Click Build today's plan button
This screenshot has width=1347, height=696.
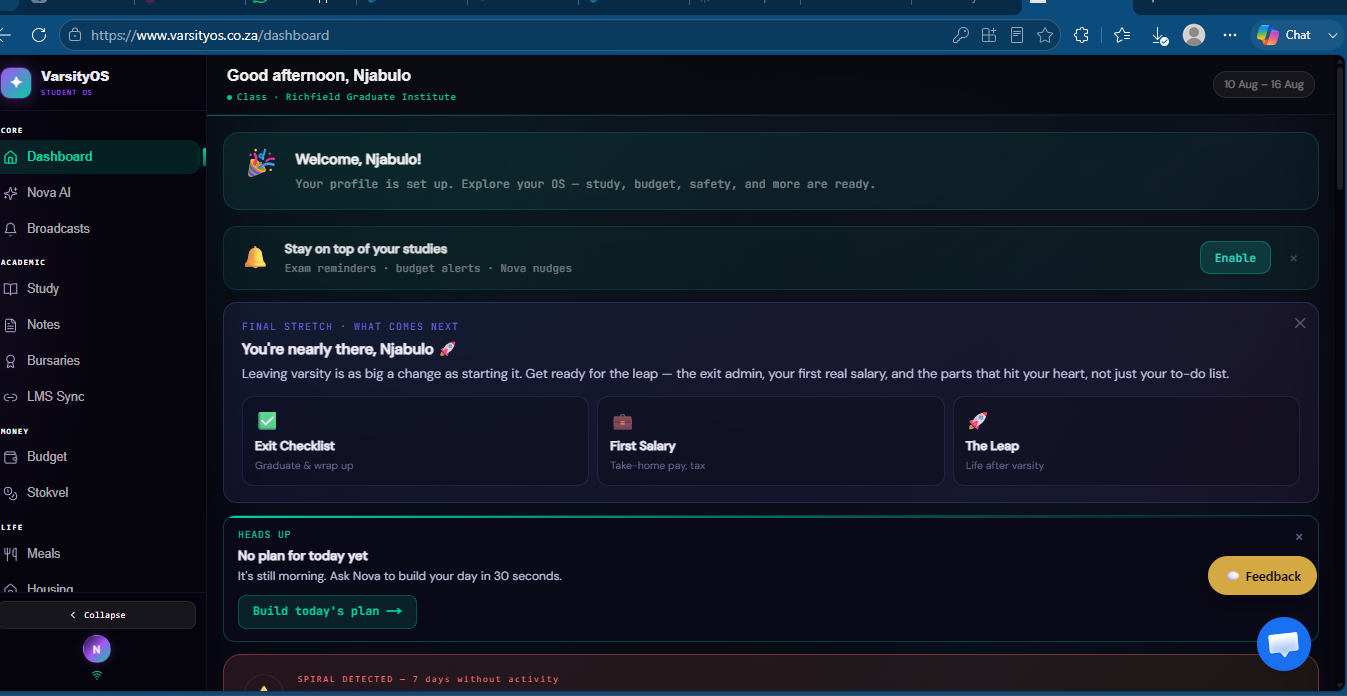[x=327, y=612]
